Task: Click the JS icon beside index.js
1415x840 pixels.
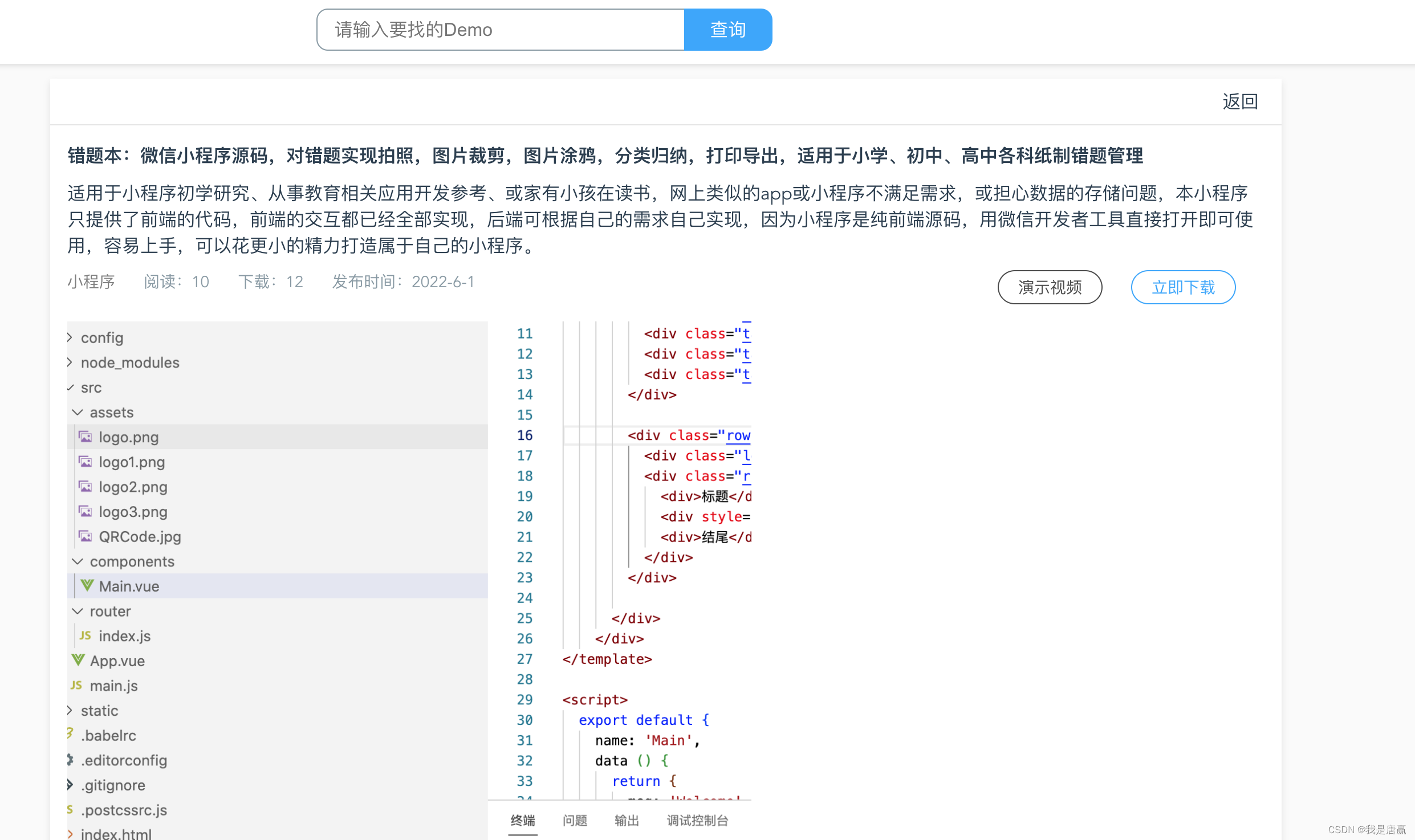Action: click(86, 635)
